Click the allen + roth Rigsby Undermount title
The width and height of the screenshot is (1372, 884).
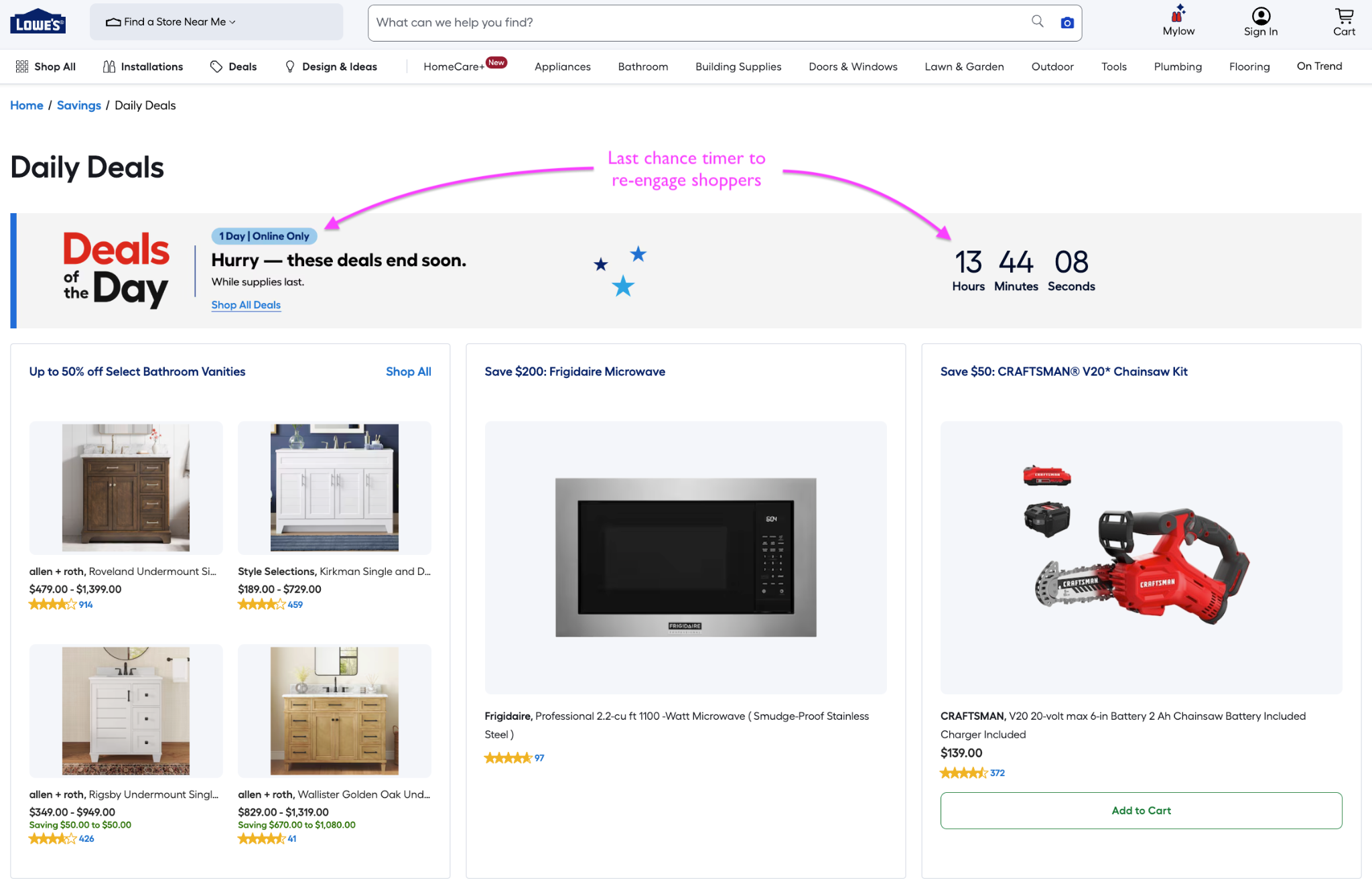click(x=124, y=794)
